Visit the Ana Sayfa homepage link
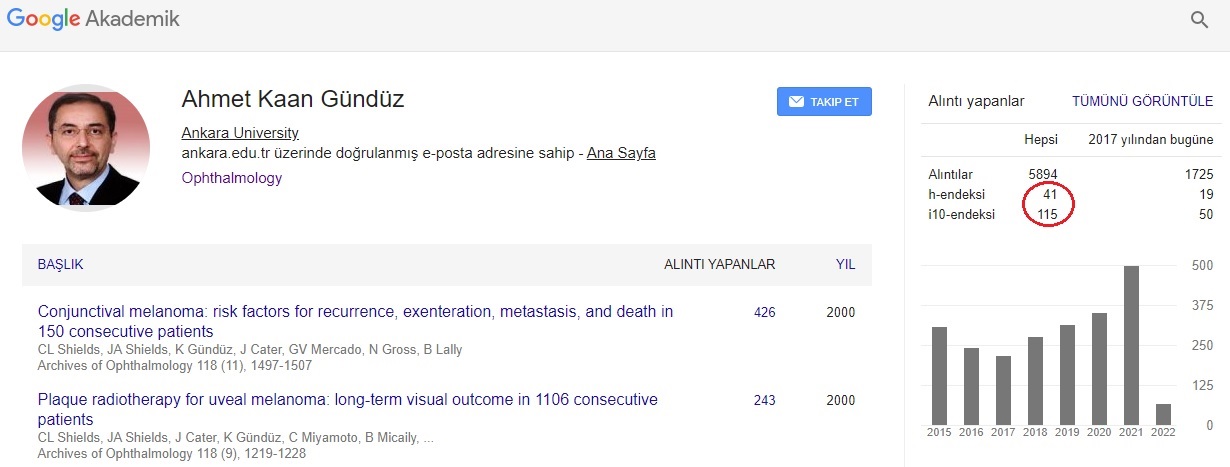This screenshot has width=1230, height=467. point(621,153)
